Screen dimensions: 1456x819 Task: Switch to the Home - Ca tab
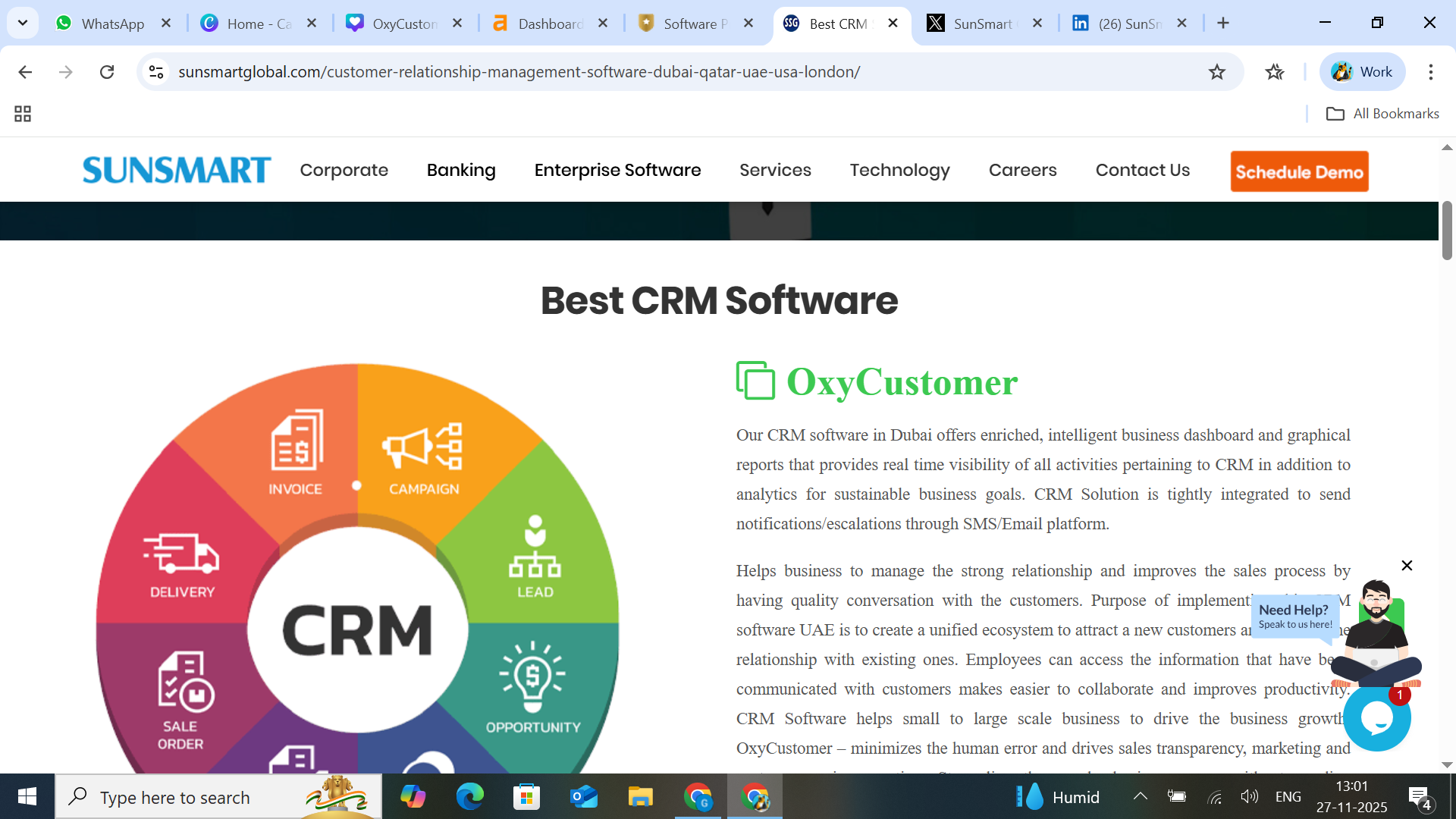(x=259, y=24)
